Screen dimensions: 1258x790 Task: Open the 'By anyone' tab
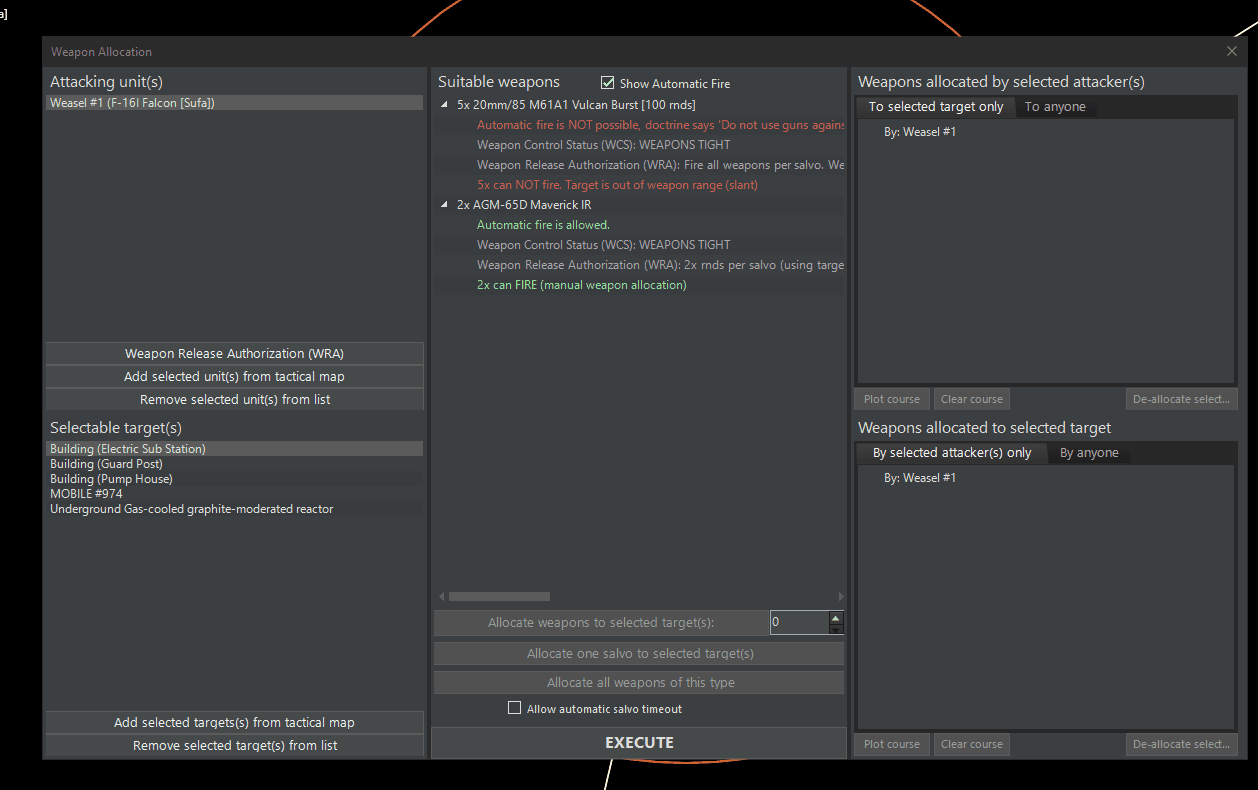click(1089, 453)
